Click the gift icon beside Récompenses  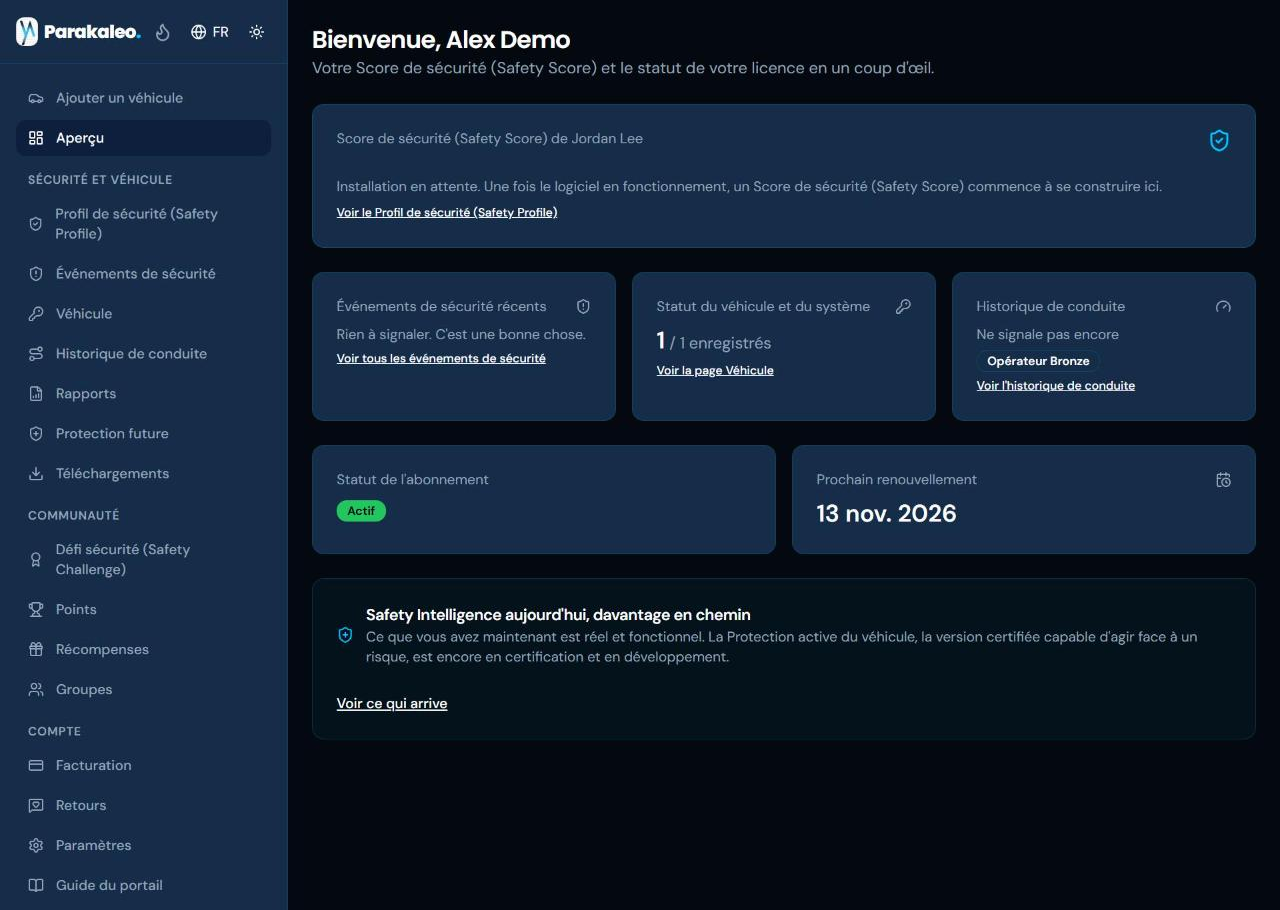36,650
